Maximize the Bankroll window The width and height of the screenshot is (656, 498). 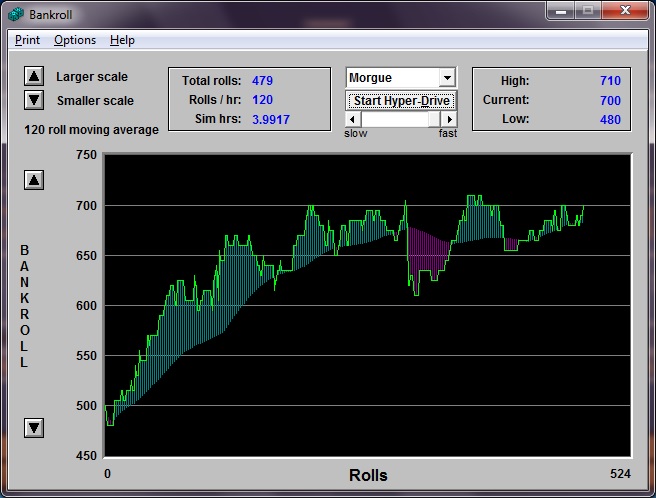pos(587,11)
